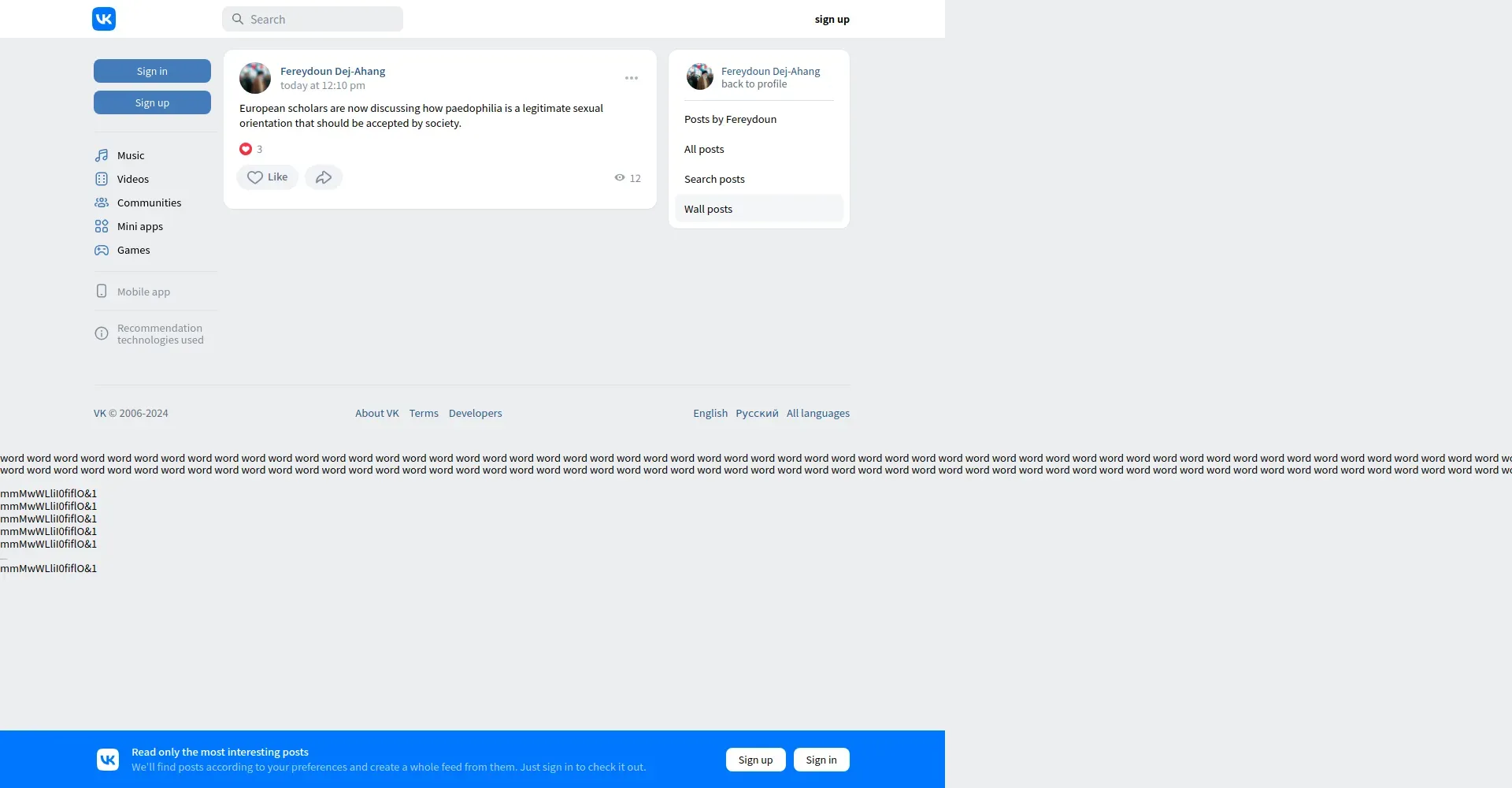Open the About VK footer link
This screenshot has height=788, width=1512.
coord(377,413)
